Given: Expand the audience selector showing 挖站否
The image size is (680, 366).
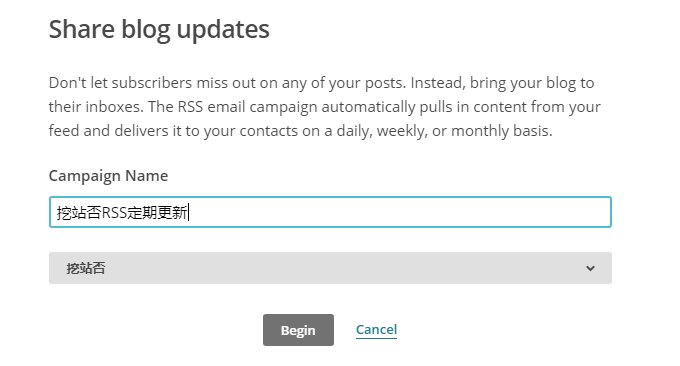Looking at the screenshot, I should point(330,268).
